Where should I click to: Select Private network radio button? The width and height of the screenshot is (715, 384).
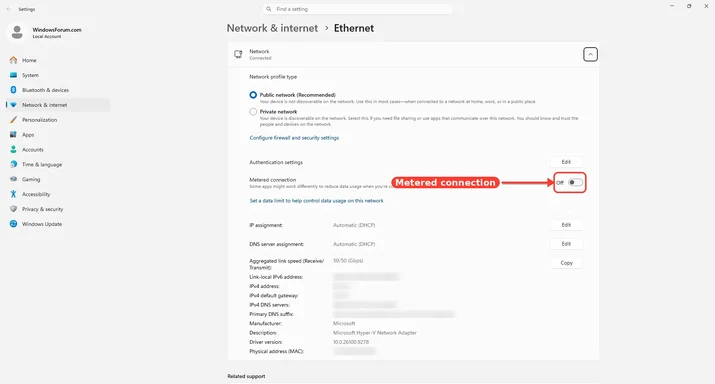click(253, 112)
